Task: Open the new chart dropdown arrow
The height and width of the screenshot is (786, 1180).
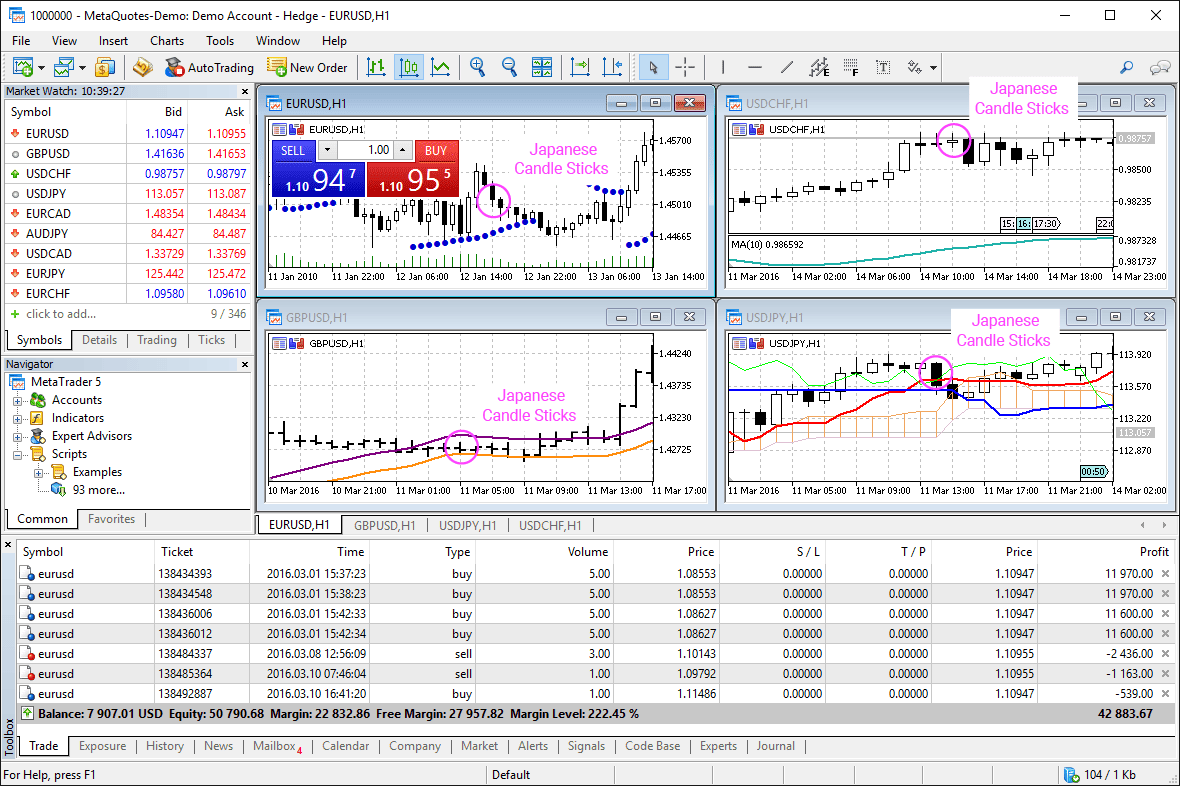Action: 41,68
